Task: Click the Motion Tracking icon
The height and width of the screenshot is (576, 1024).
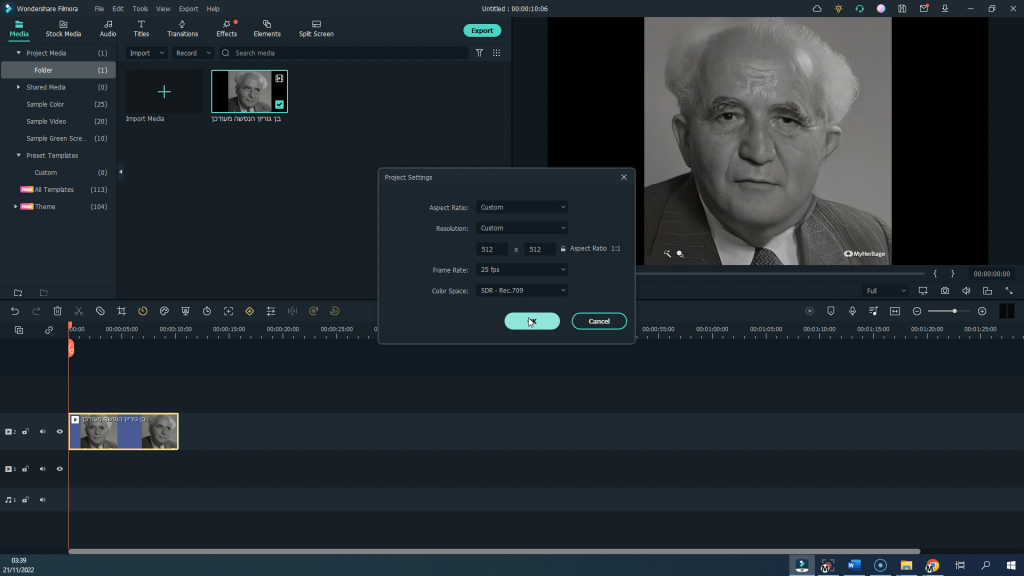Action: point(229,312)
